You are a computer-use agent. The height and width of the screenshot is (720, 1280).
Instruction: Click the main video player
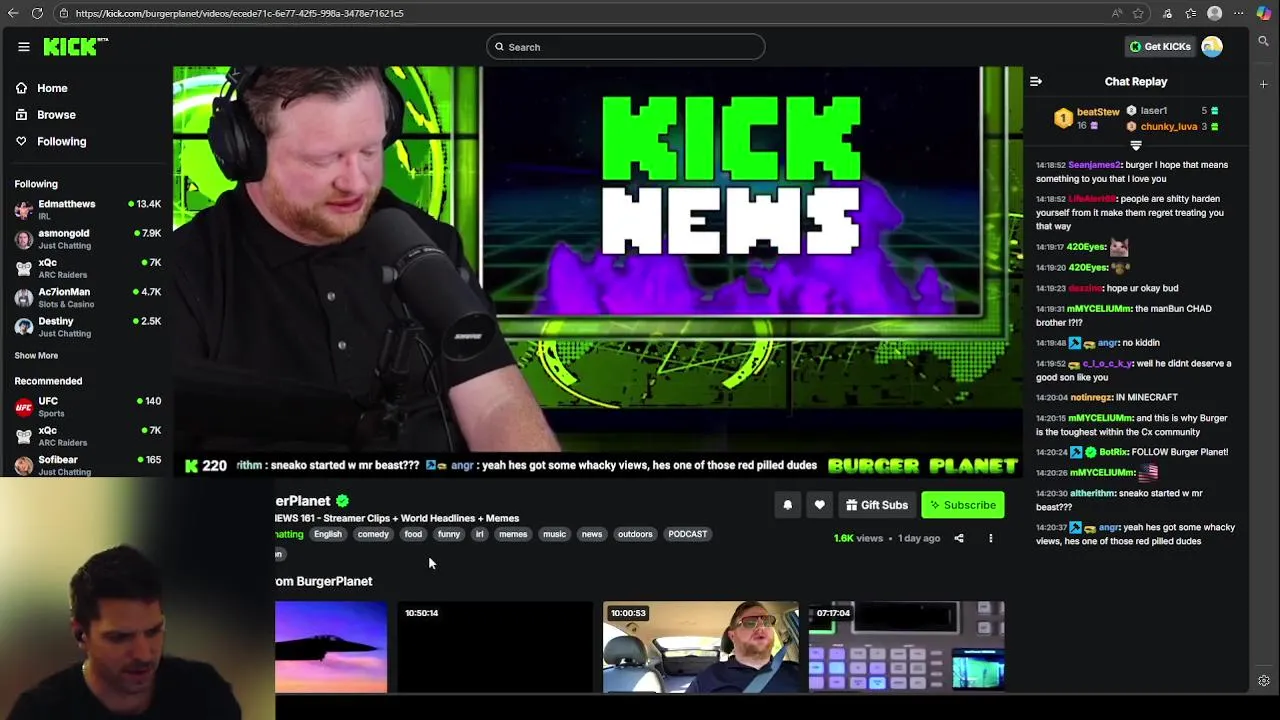[597, 271]
